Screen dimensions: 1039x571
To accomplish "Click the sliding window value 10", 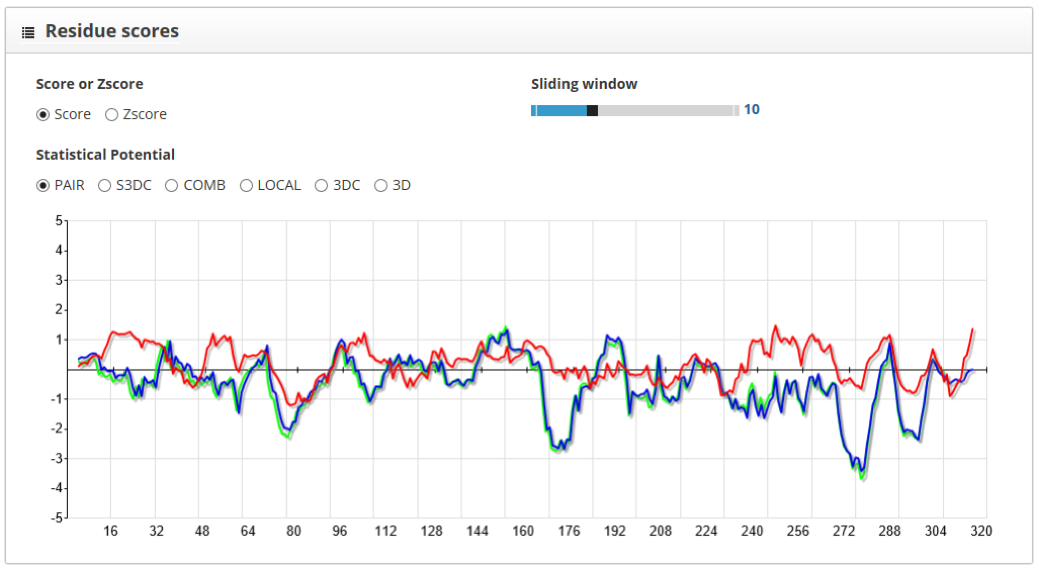I will pyautogui.click(x=751, y=109).
